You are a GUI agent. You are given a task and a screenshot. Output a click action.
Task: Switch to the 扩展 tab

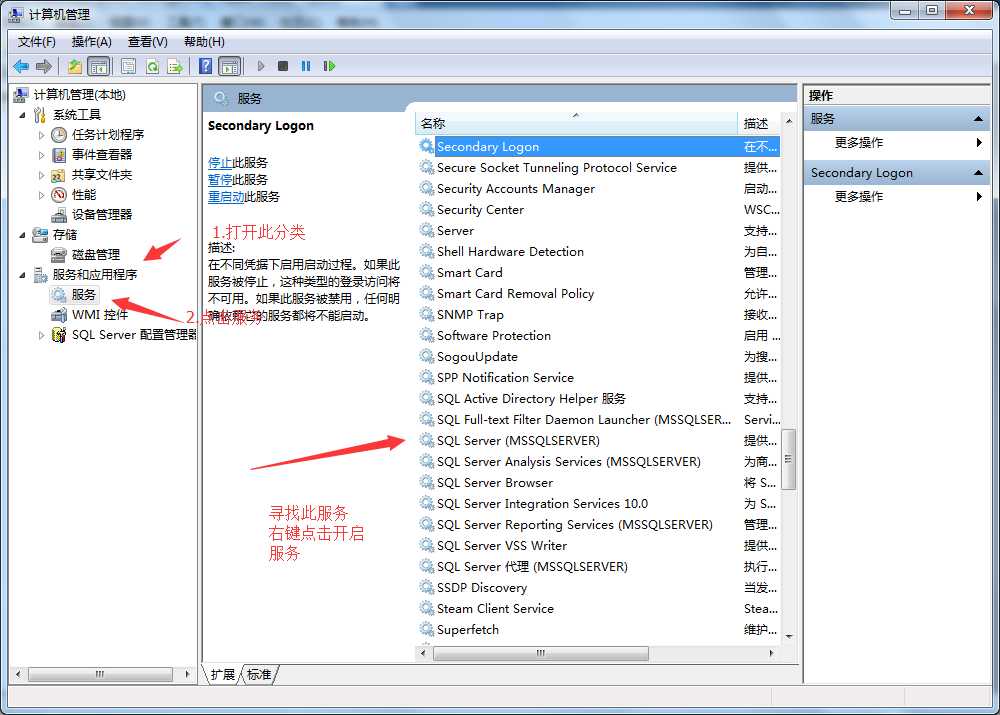(223, 674)
